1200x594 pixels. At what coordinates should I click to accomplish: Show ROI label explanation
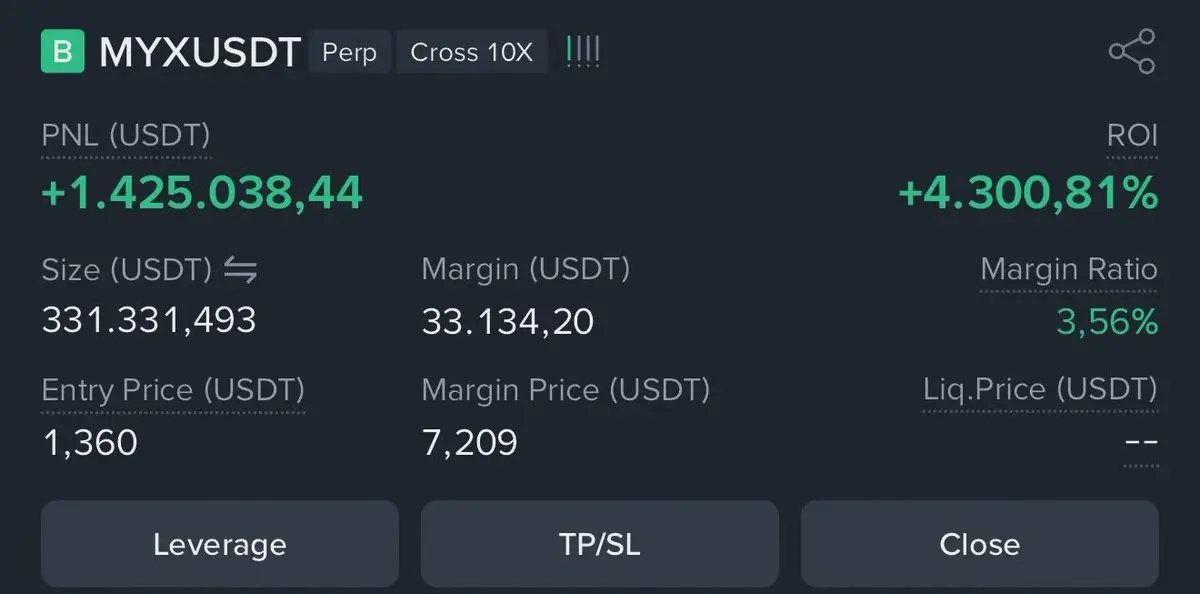click(1132, 136)
